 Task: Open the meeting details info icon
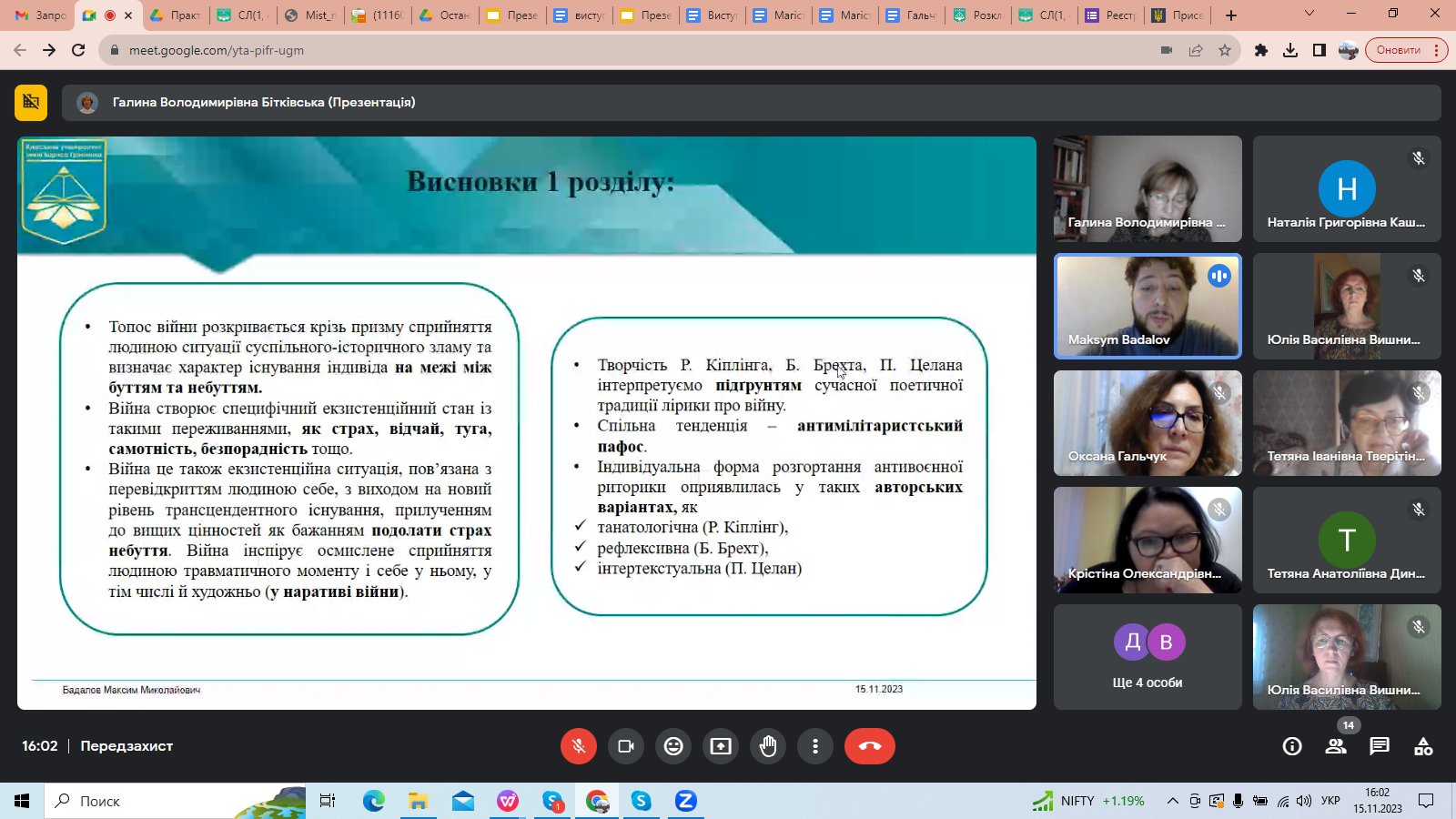pyautogui.click(x=1291, y=747)
